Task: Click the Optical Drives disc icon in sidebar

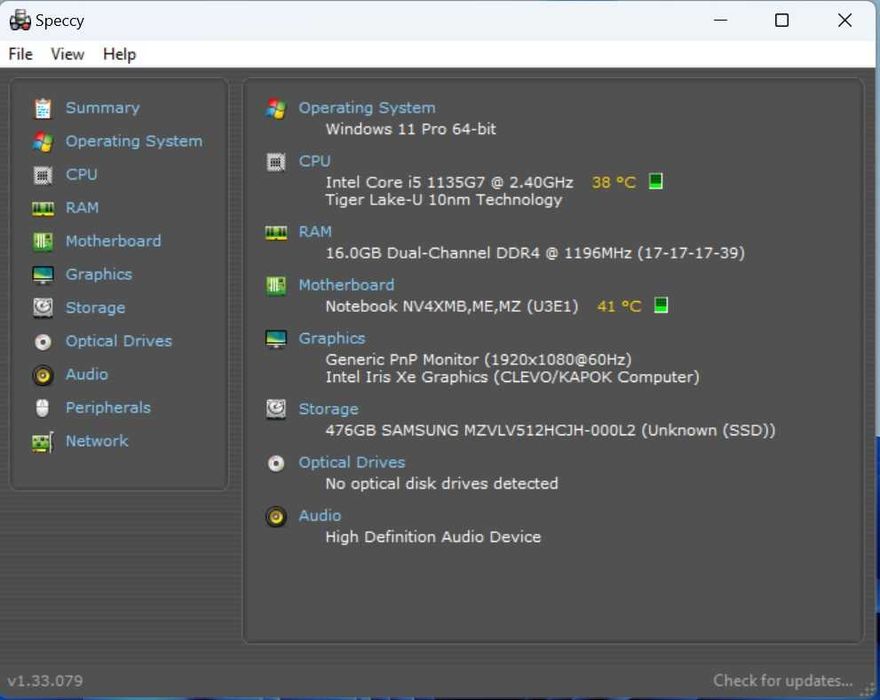Action: click(43, 342)
